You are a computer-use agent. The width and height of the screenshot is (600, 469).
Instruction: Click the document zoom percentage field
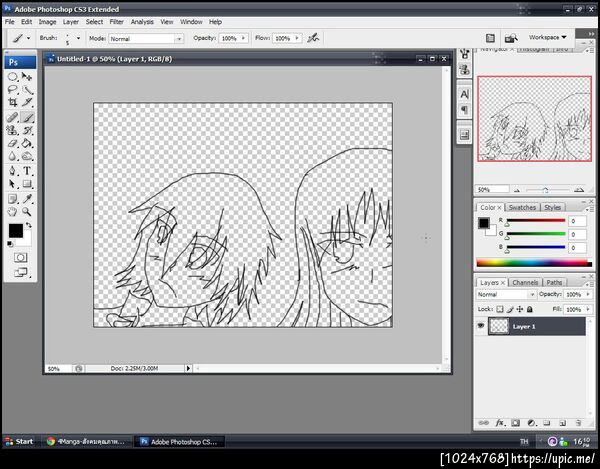58,369
